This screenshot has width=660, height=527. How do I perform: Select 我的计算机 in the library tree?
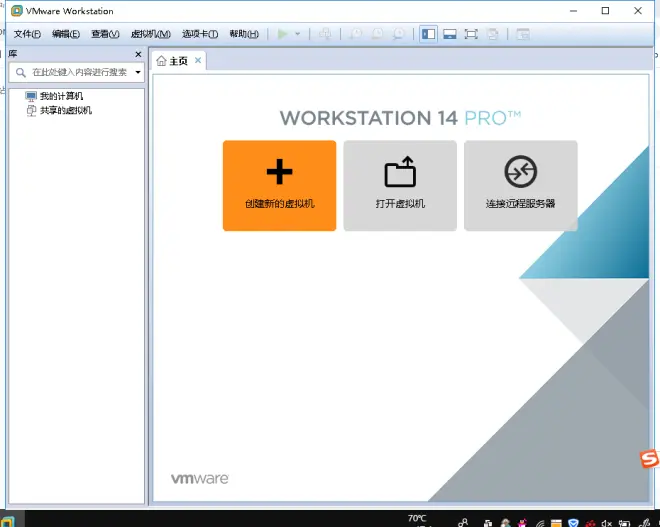61,96
